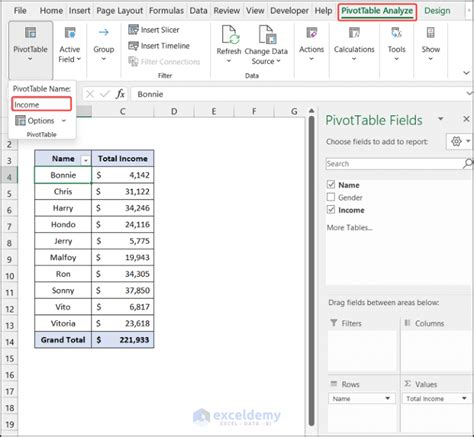The width and height of the screenshot is (474, 437).
Task: Click the Insert Slicer icon
Action: click(133, 30)
